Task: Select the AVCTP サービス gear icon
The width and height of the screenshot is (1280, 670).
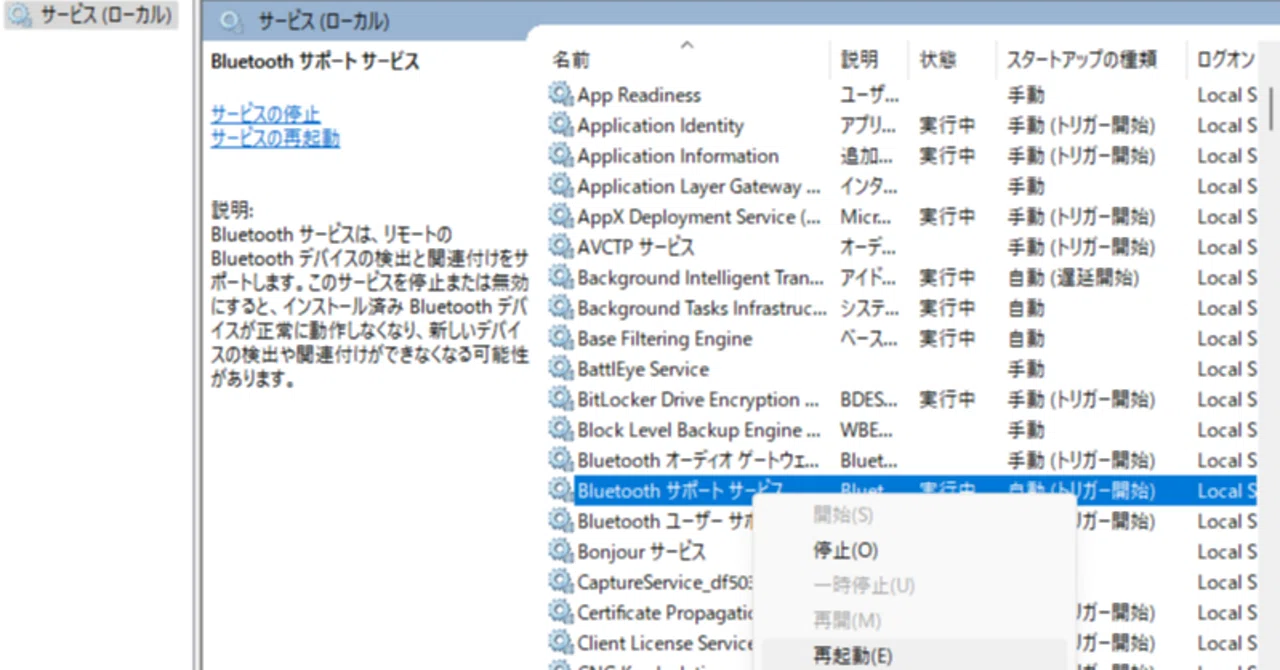Action: [560, 246]
